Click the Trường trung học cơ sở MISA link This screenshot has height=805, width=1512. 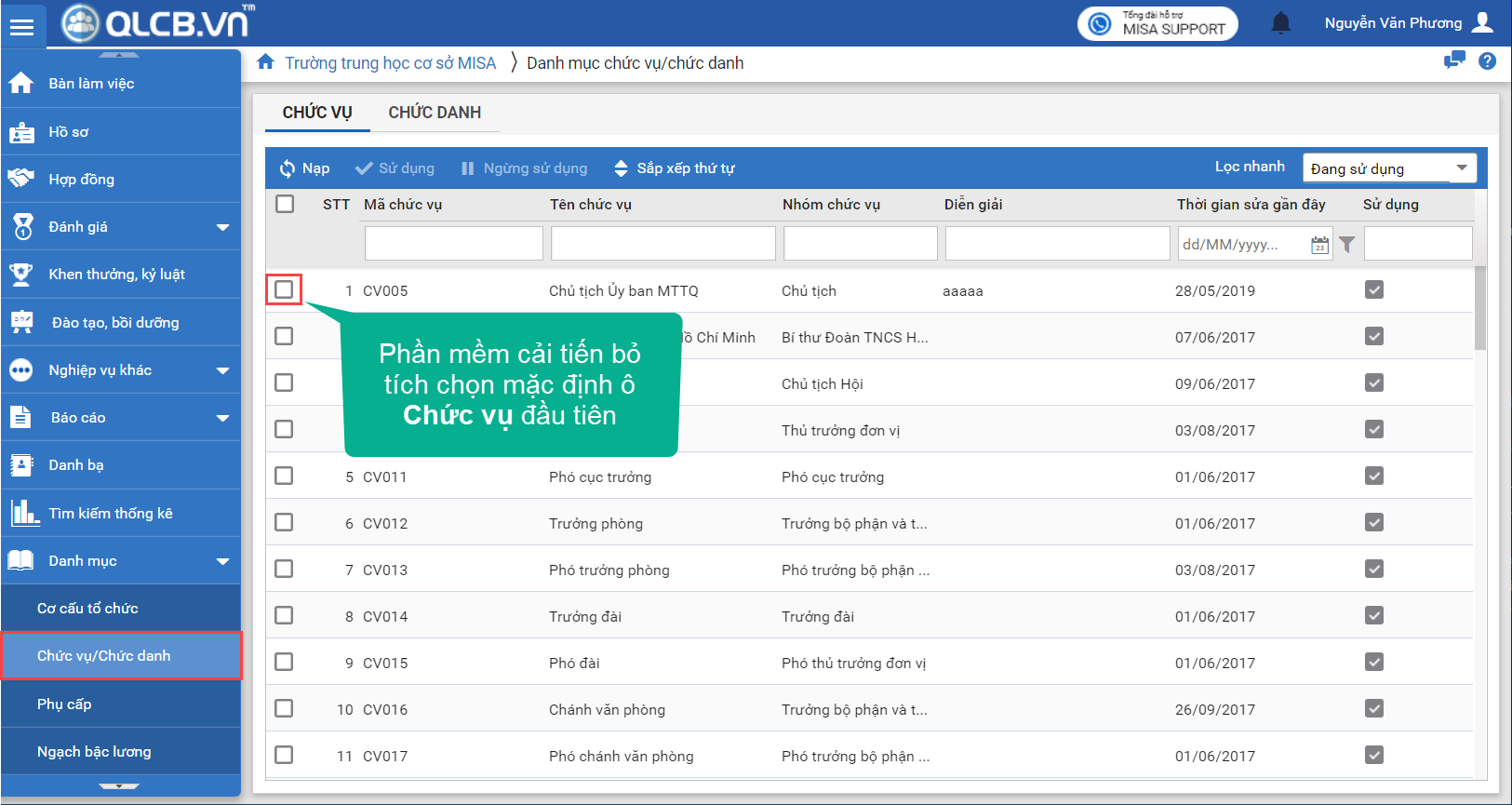(x=390, y=63)
